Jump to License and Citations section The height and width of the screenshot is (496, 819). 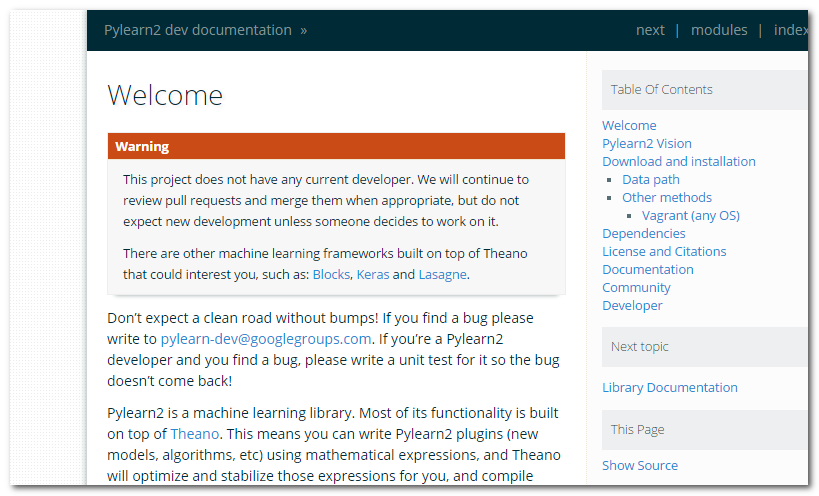pyautogui.click(x=664, y=252)
